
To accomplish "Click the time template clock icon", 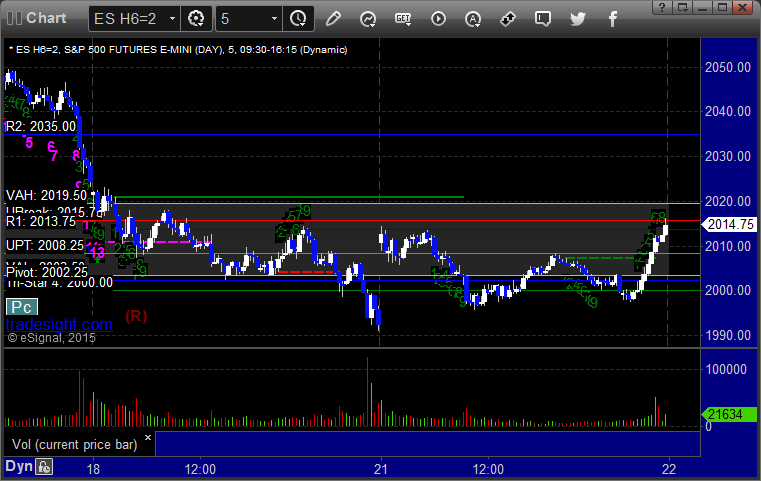I will click(x=297, y=18).
